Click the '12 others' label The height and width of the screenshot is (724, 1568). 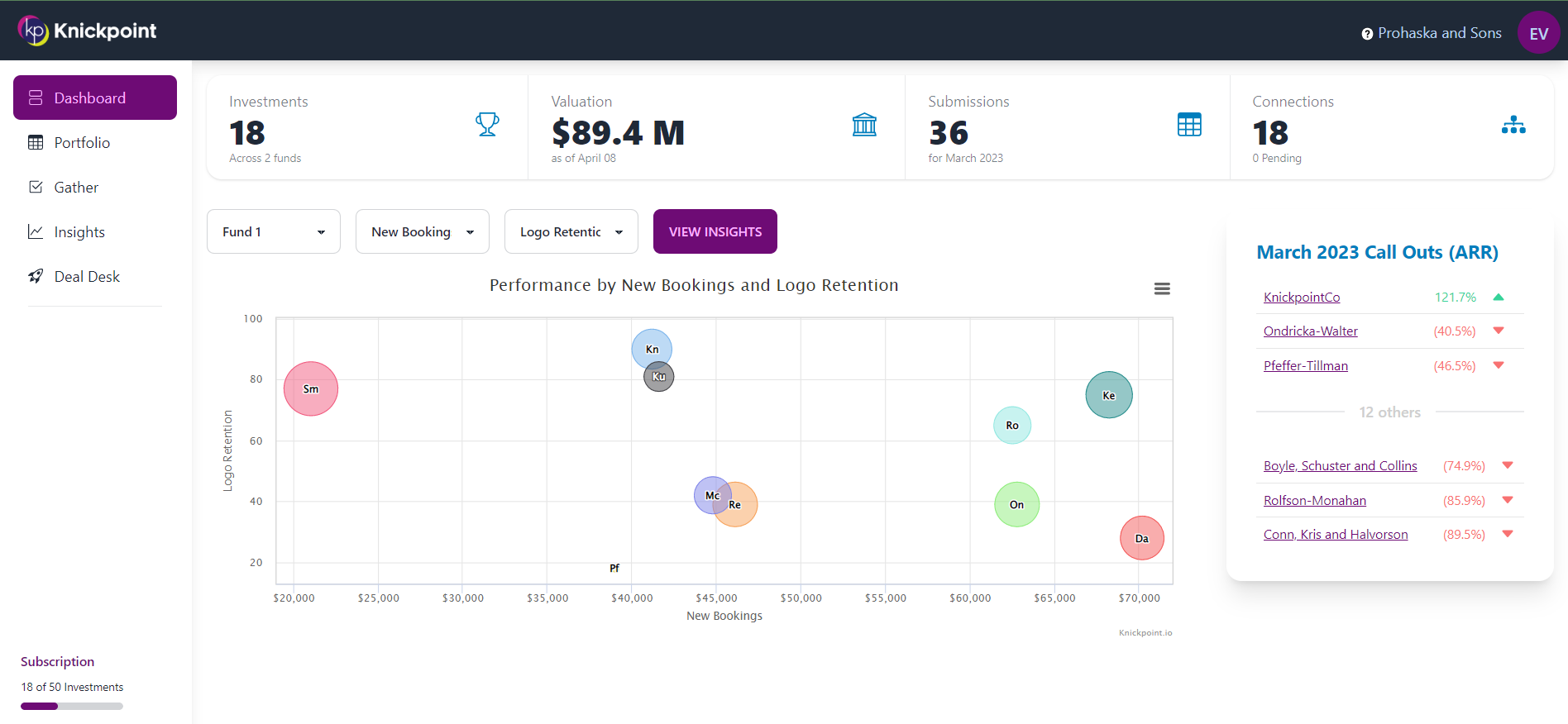coord(1389,412)
